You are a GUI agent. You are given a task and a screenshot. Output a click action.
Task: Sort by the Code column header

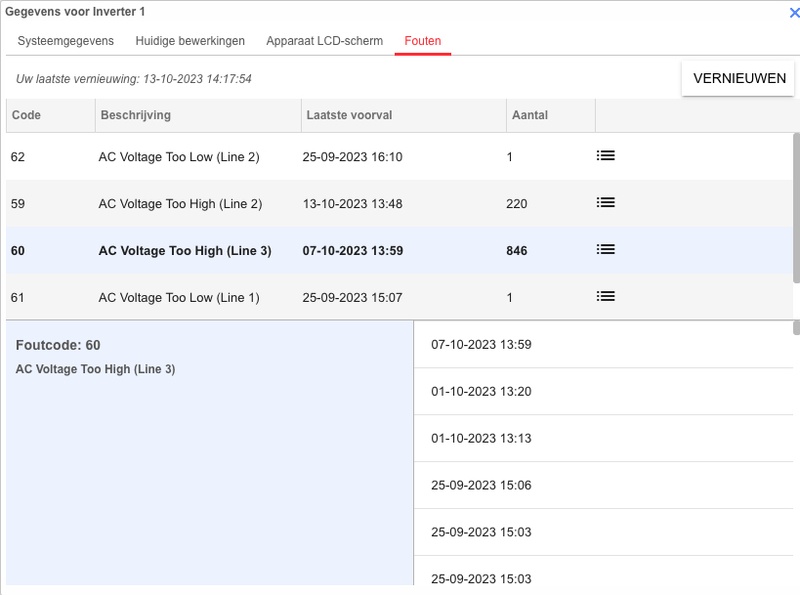pos(27,115)
